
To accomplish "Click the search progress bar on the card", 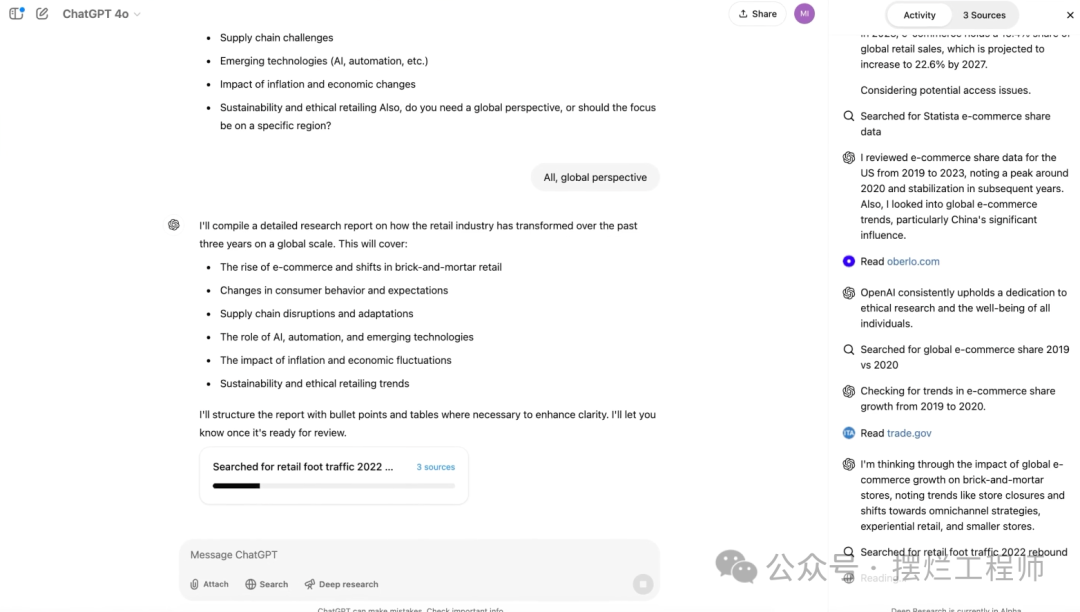I will coord(333,486).
